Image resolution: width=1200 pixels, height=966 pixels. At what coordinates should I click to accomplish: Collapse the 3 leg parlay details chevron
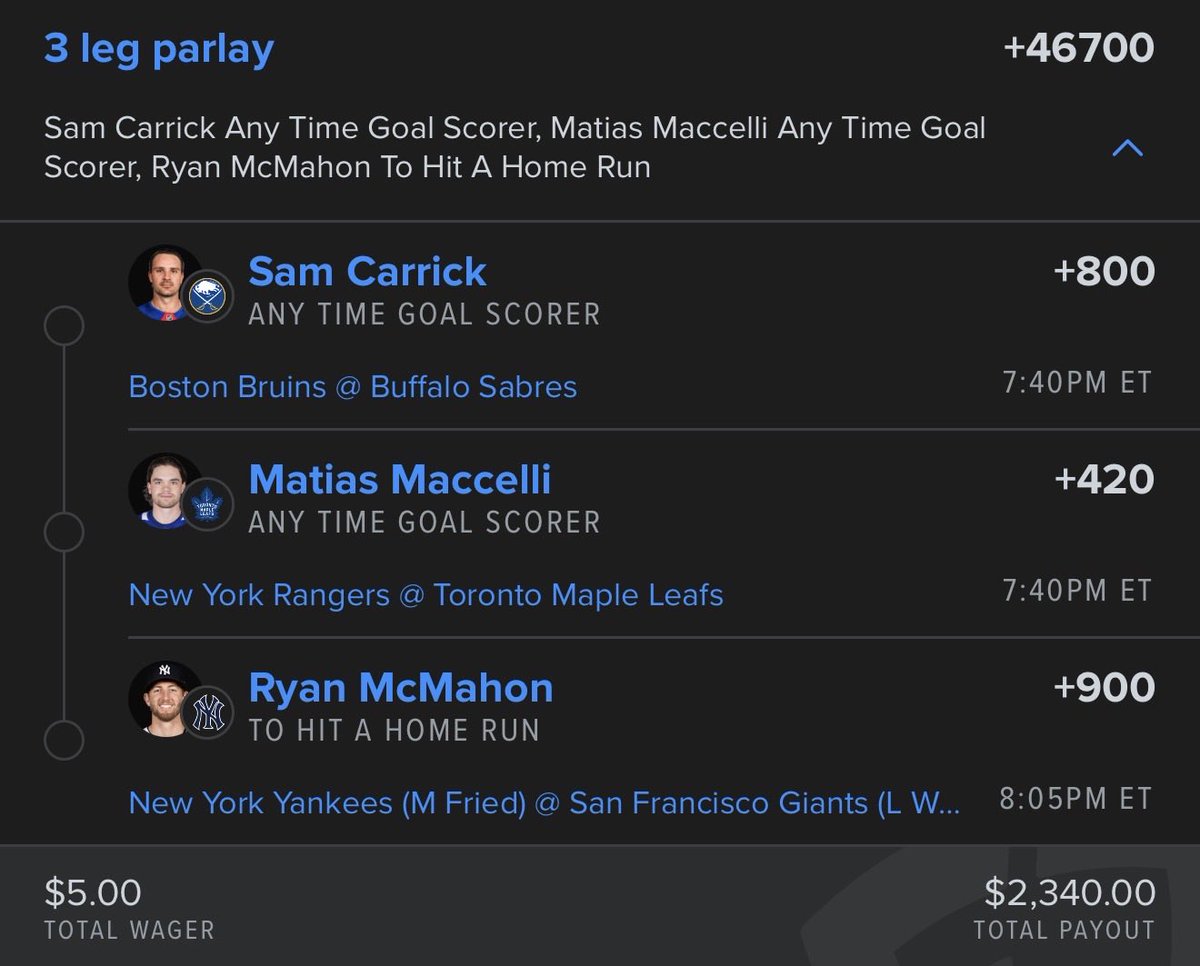point(1127,149)
